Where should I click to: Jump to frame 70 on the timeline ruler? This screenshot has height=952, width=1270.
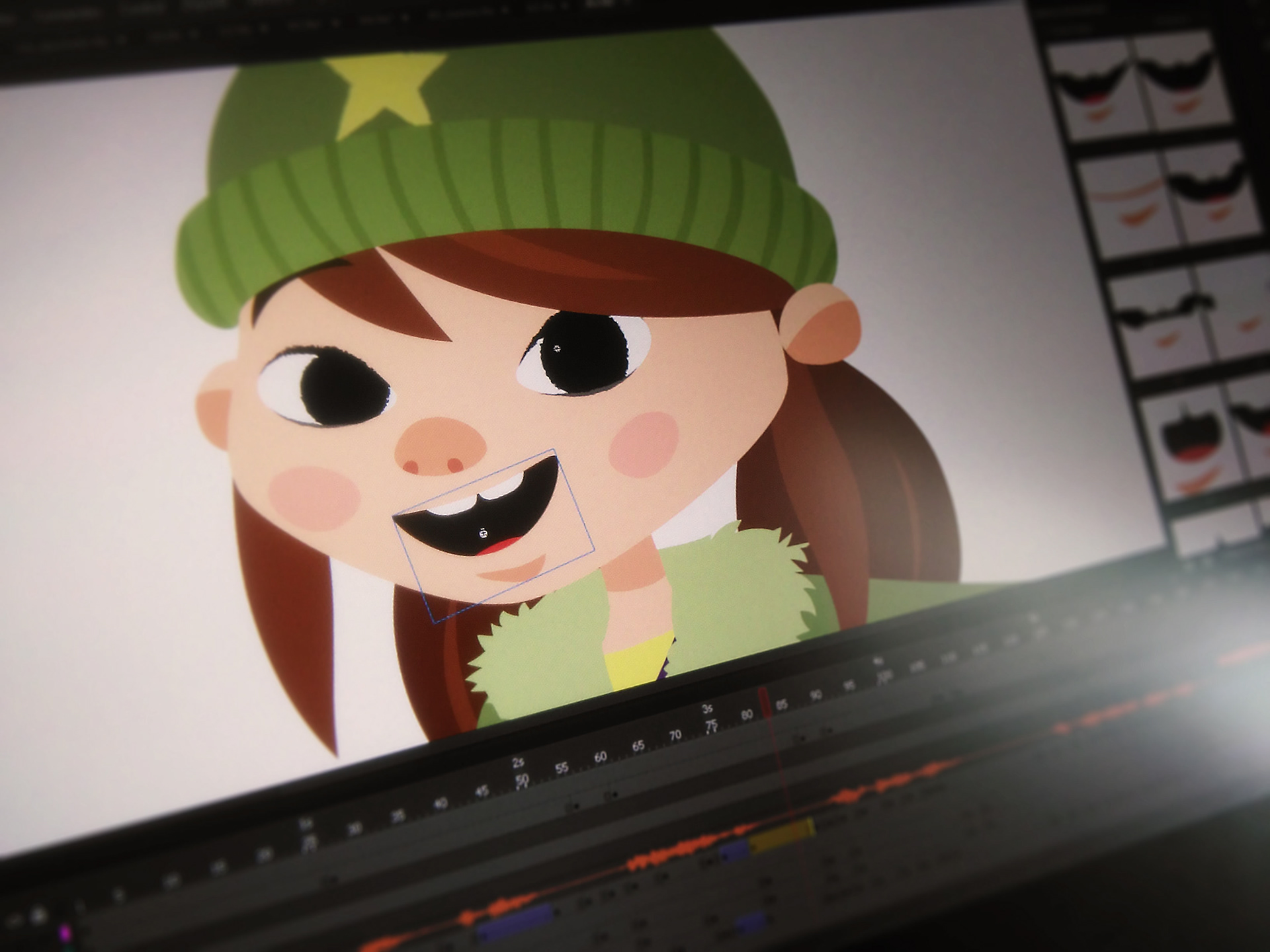(675, 735)
